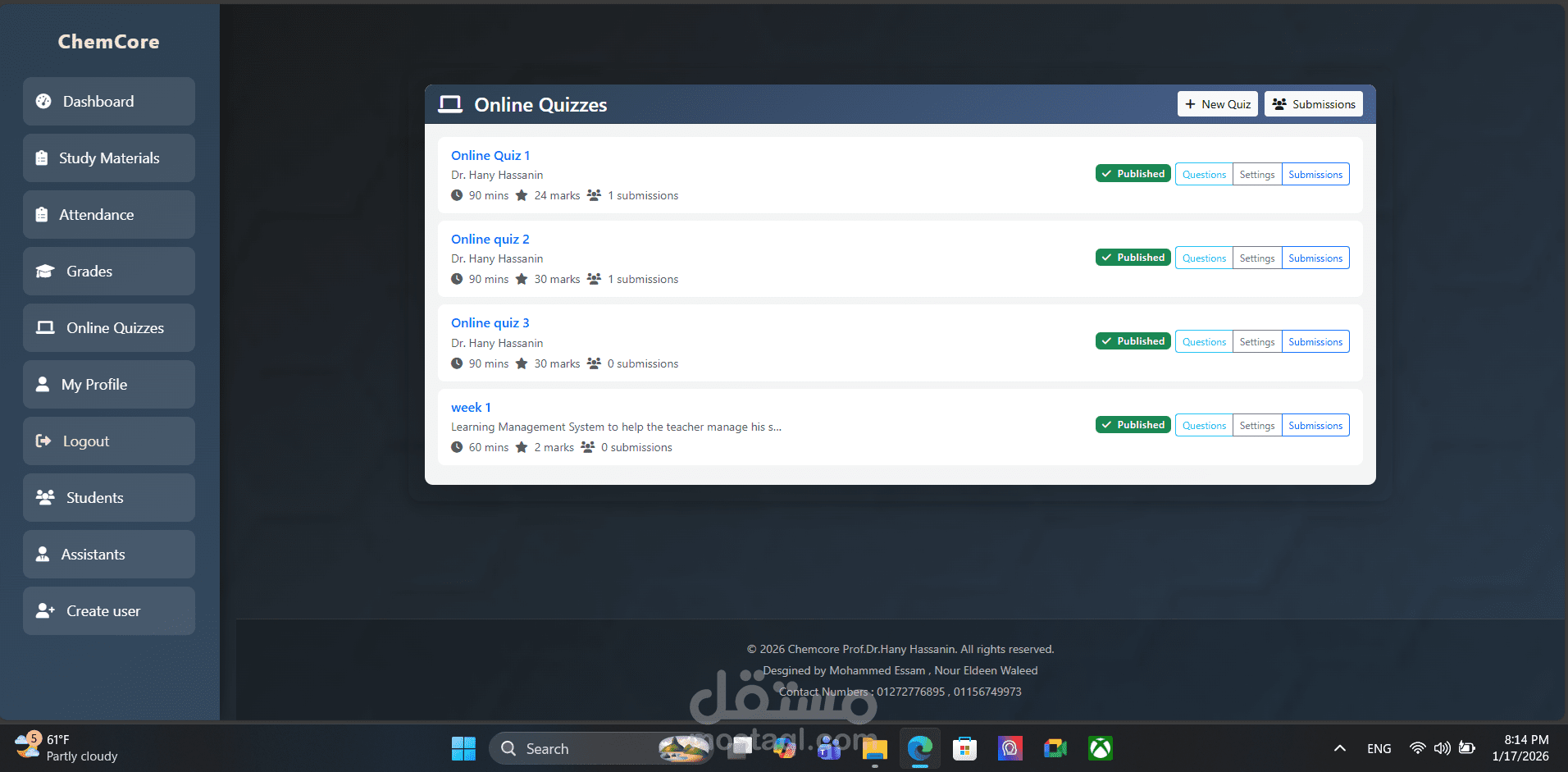
Task: Open Microsoft Edge from taskbar
Action: pos(920,748)
